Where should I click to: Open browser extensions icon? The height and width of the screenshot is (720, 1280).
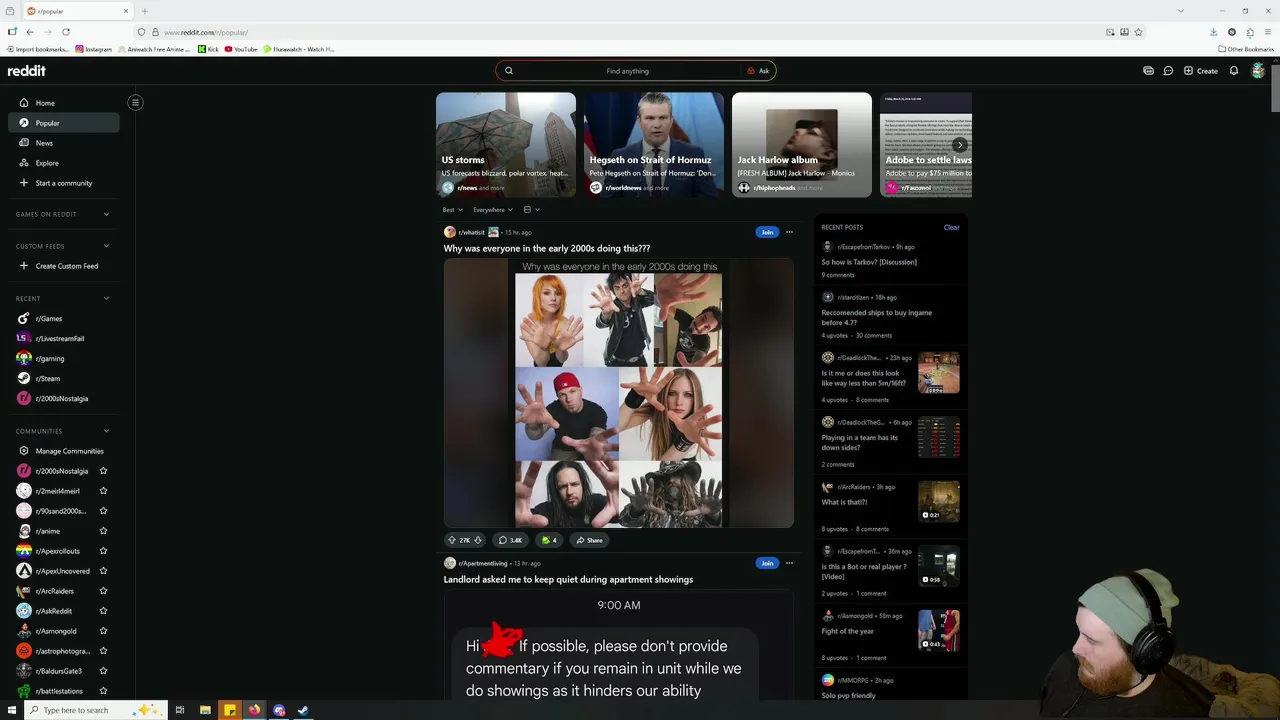tap(1250, 32)
